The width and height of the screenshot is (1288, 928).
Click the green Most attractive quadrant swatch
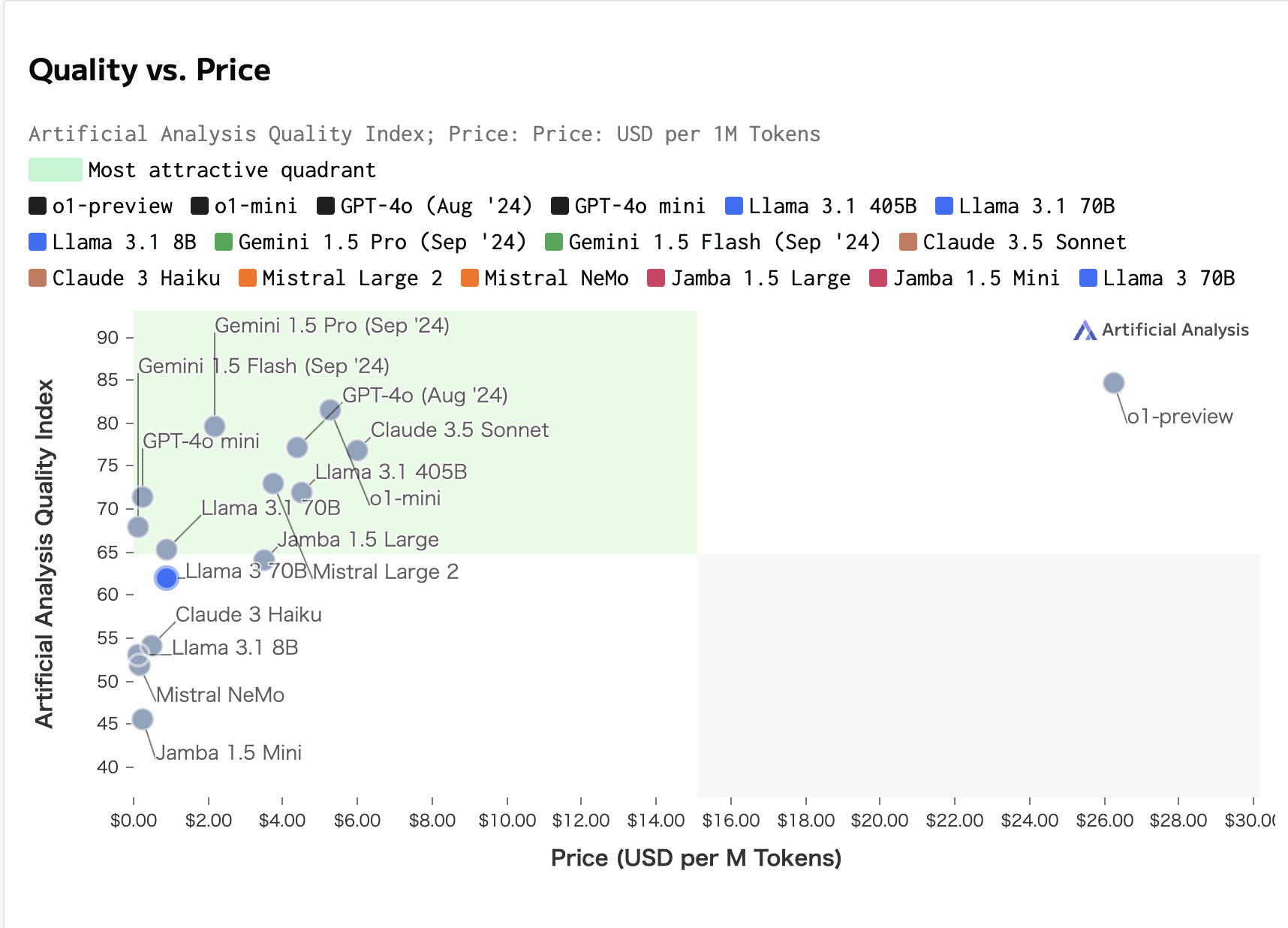pyautogui.click(x=55, y=170)
